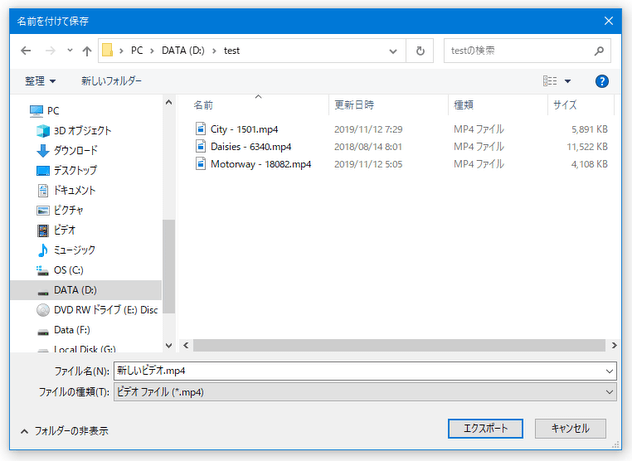Select file name Motorway - 18082.mp4
632x461 pixels.
tap(261, 164)
